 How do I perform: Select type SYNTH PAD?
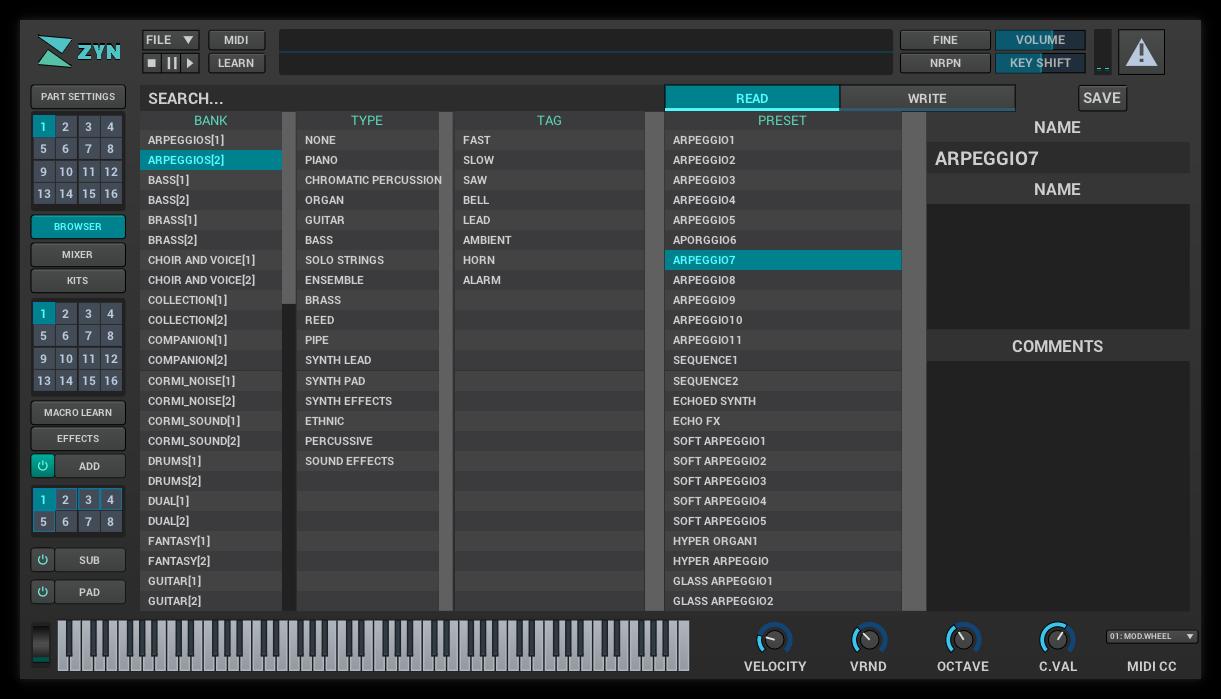[x=368, y=381]
